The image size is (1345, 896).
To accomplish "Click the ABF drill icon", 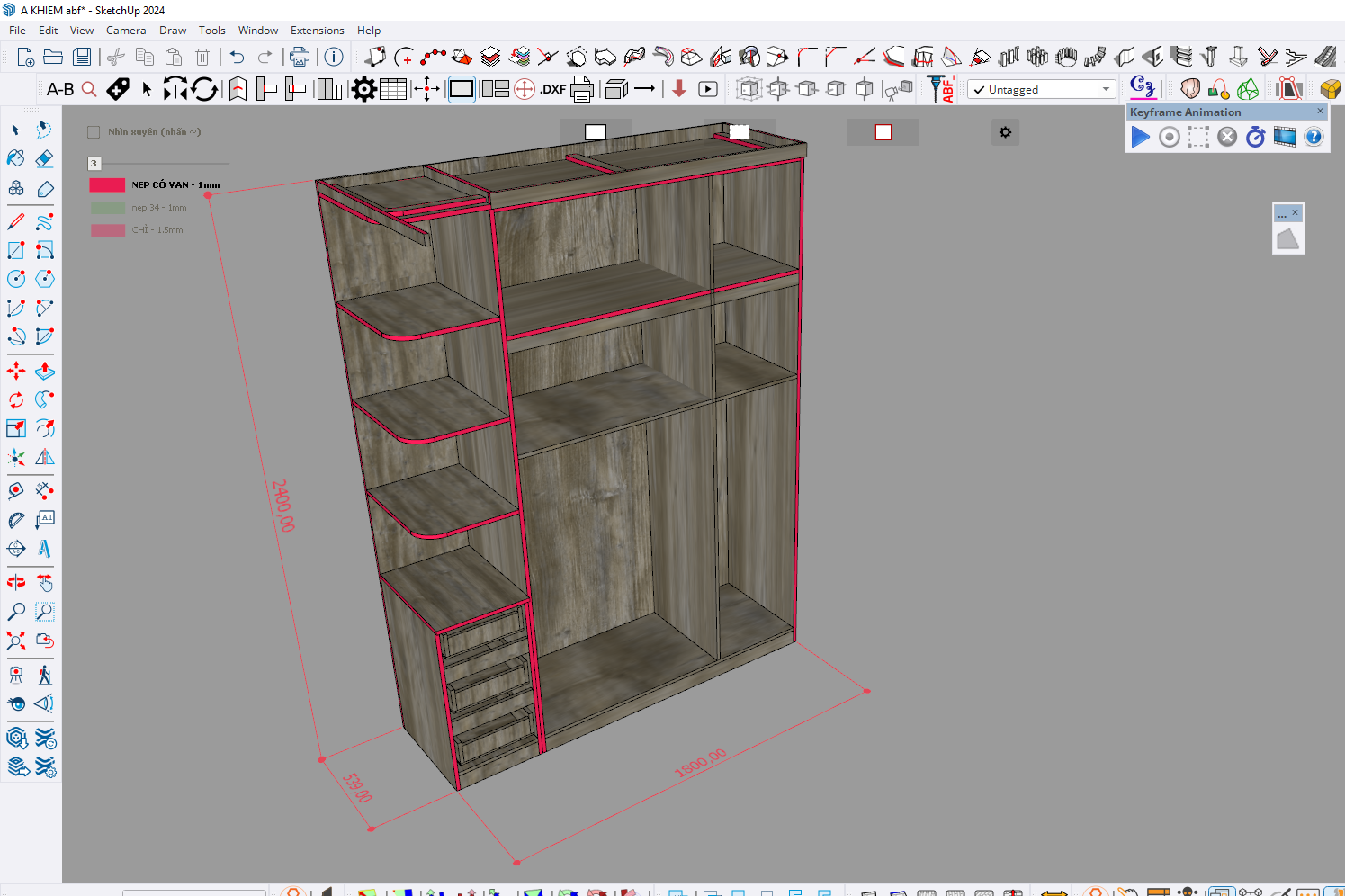I will point(941,89).
